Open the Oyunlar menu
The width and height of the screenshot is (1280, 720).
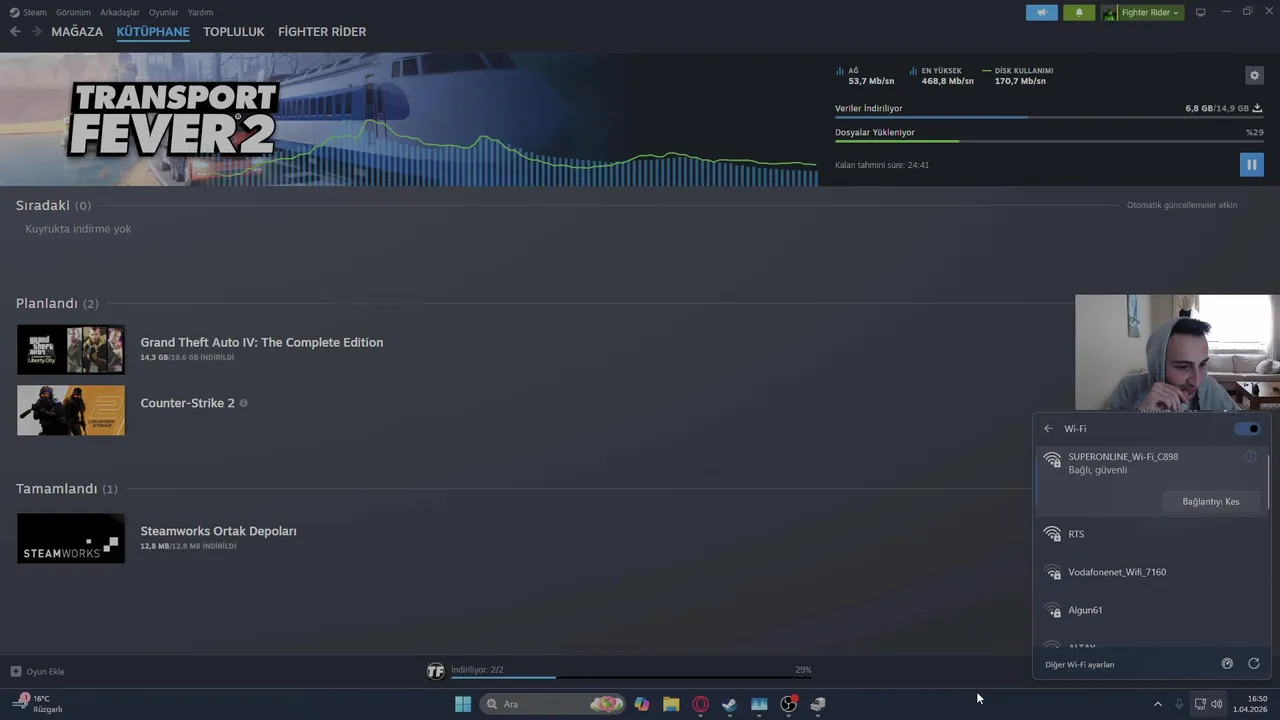pos(163,12)
